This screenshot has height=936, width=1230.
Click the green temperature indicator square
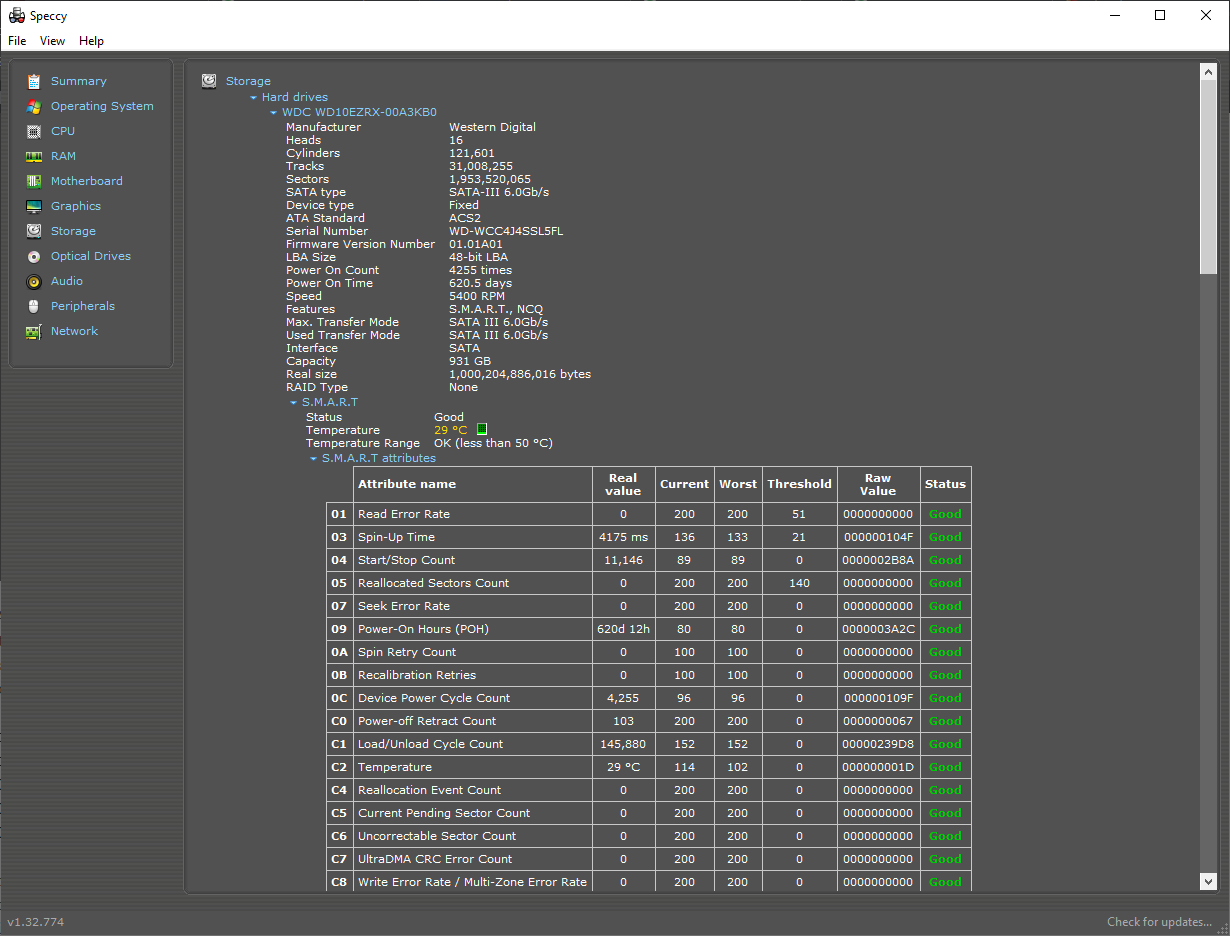click(x=482, y=429)
